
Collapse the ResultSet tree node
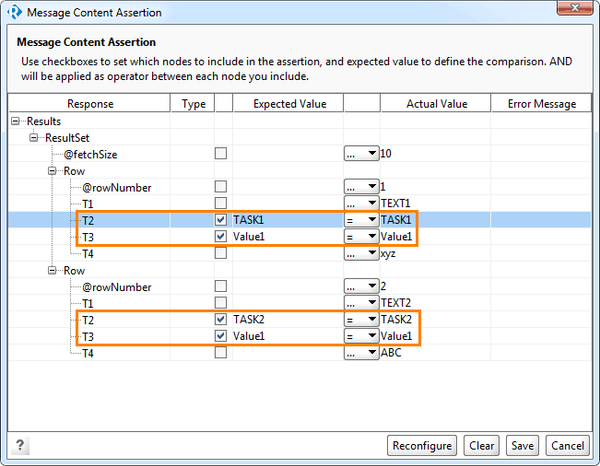pos(35,136)
